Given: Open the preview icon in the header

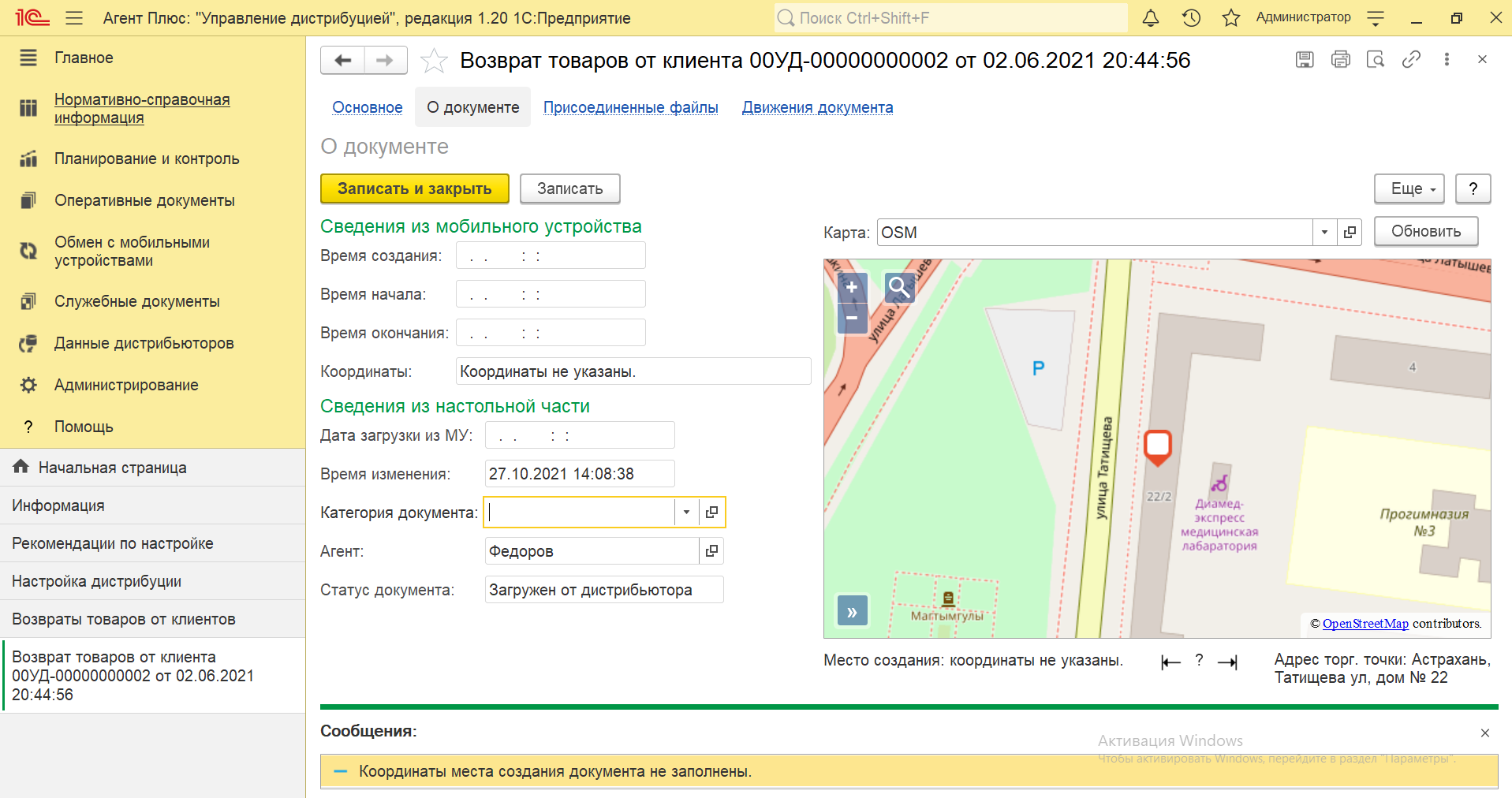Looking at the screenshot, I should [x=1376, y=59].
